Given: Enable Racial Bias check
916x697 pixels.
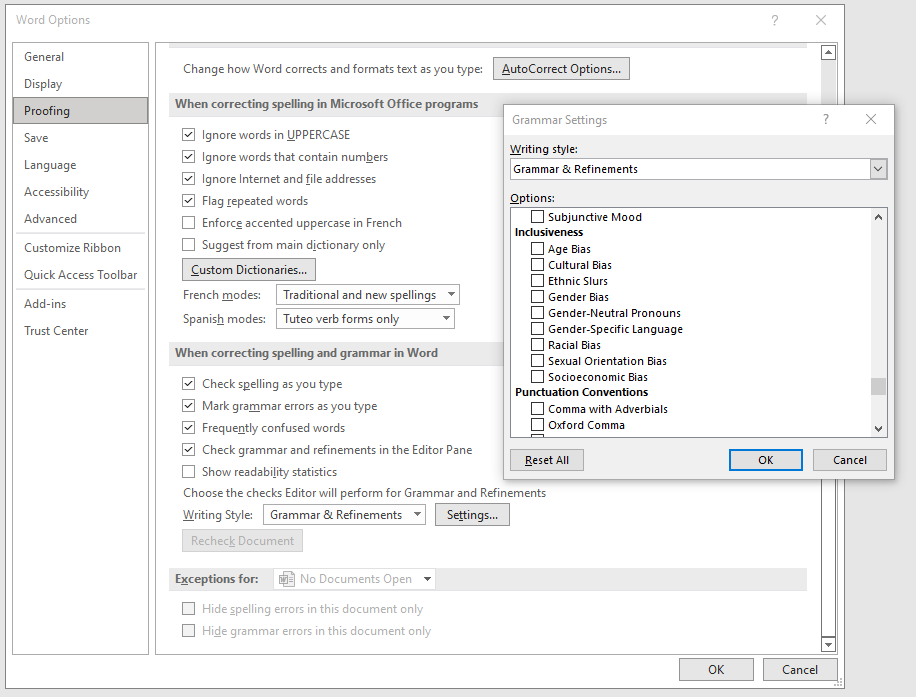Looking at the screenshot, I should [537, 345].
